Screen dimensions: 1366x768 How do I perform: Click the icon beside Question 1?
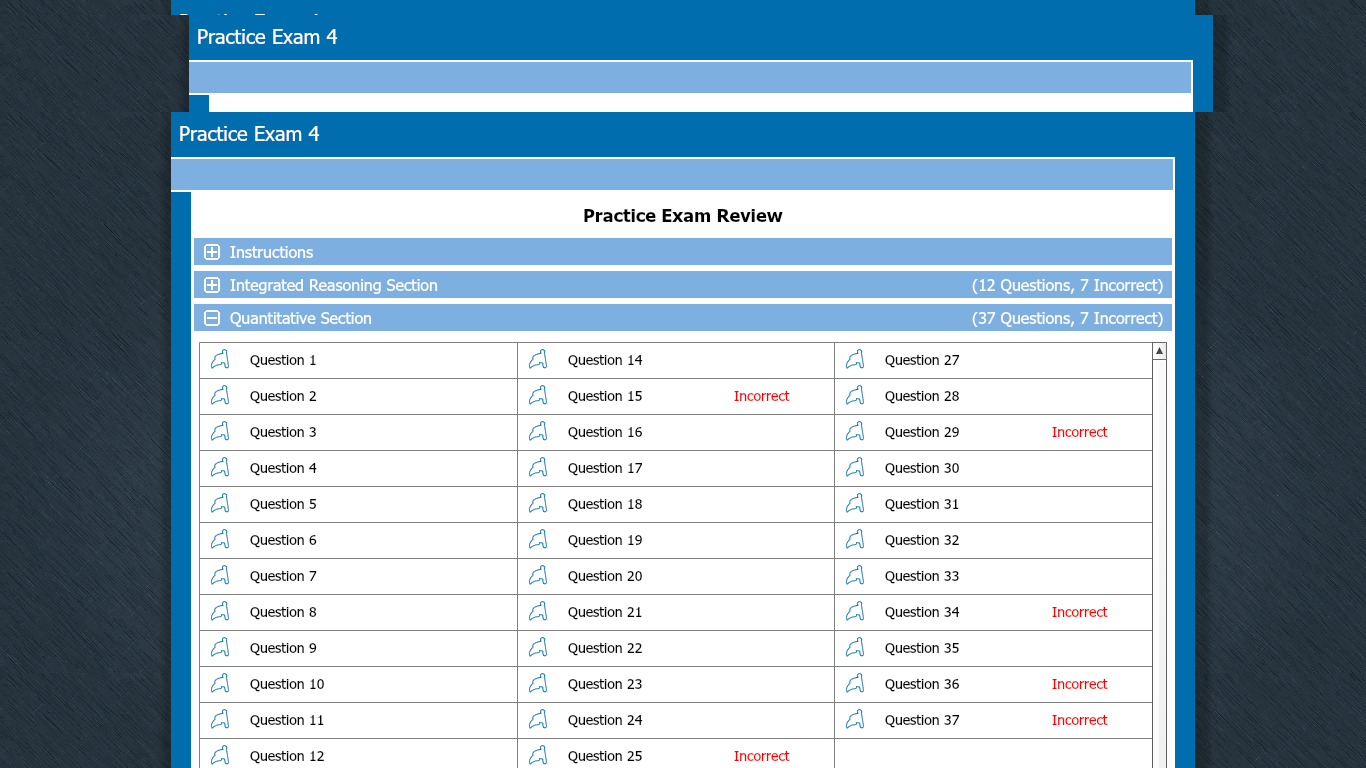pos(220,360)
